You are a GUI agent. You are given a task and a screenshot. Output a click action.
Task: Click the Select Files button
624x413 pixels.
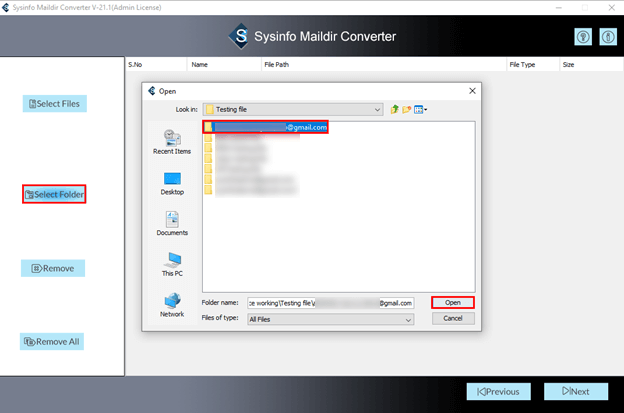click(x=55, y=104)
